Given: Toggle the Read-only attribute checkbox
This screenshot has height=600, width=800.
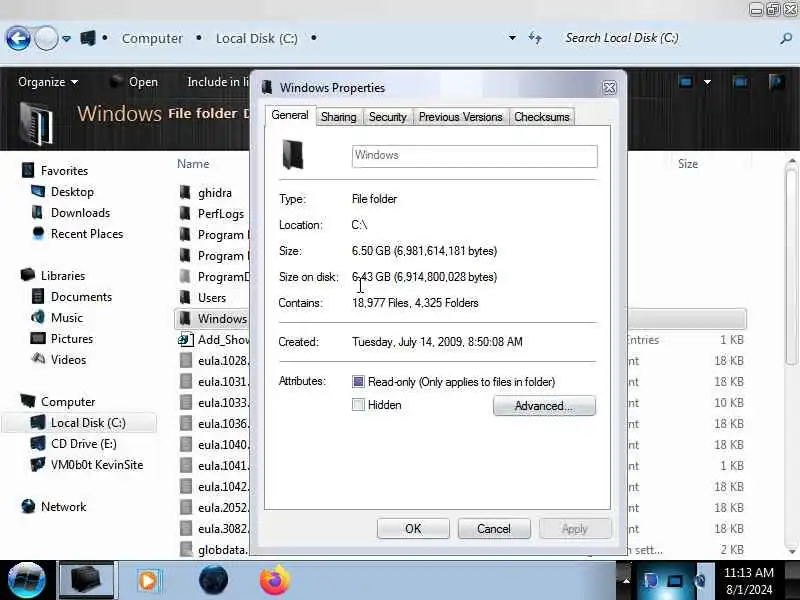Looking at the screenshot, I should tap(358, 382).
